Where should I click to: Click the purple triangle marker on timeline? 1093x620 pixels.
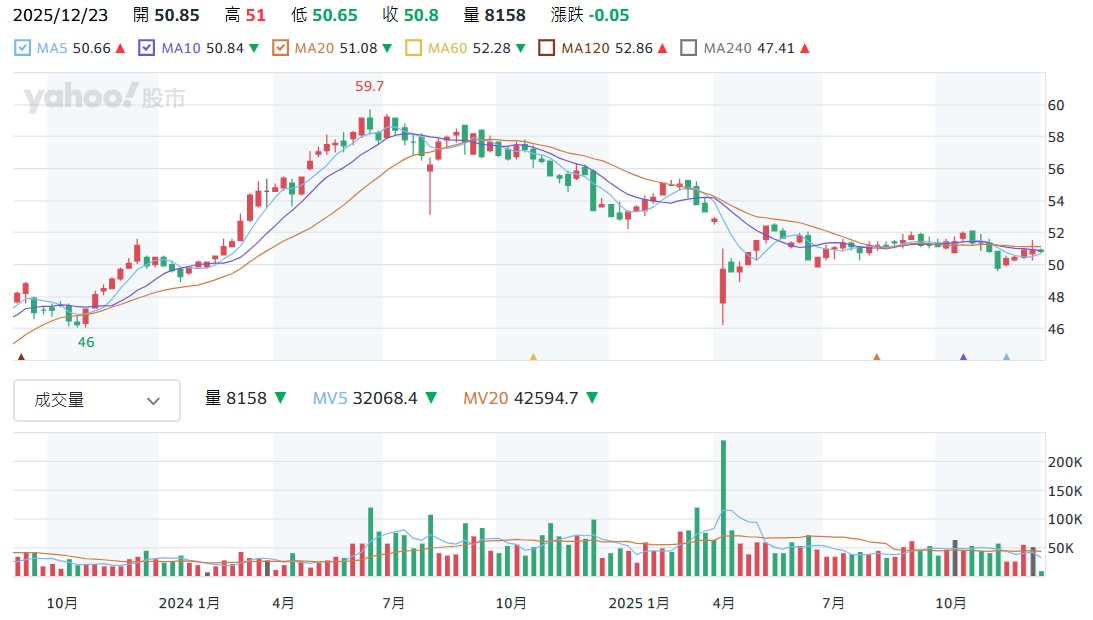pos(963,356)
